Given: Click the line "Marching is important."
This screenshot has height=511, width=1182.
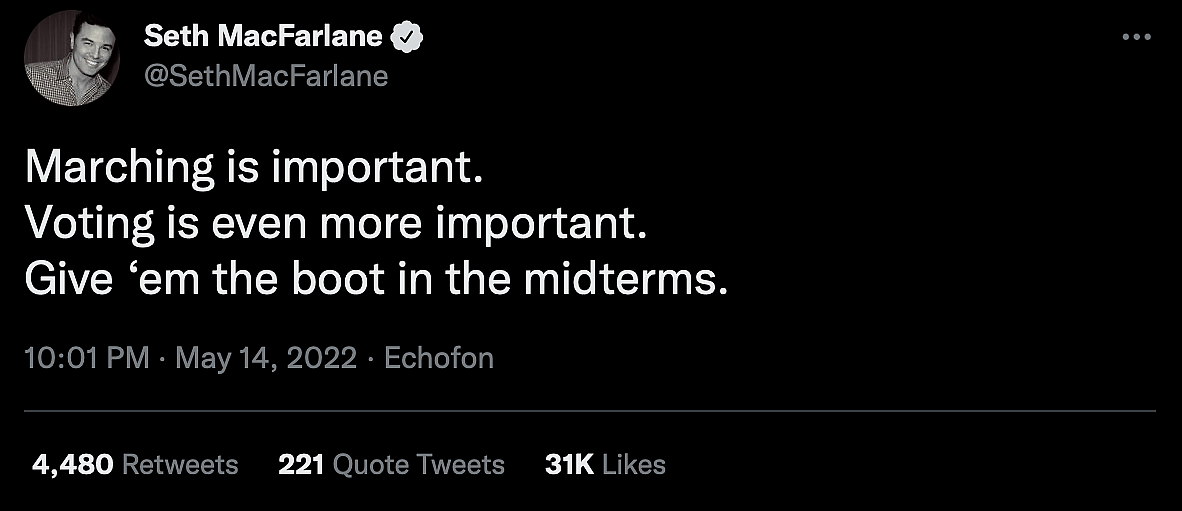Looking at the screenshot, I should click(x=254, y=167).
